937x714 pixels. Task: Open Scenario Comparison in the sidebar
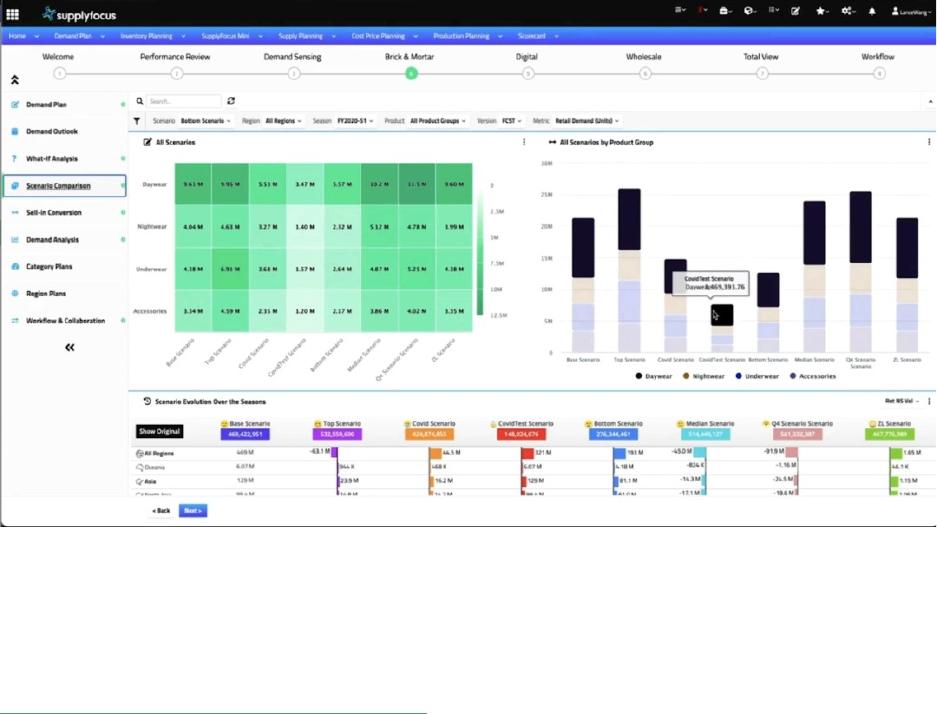point(65,186)
